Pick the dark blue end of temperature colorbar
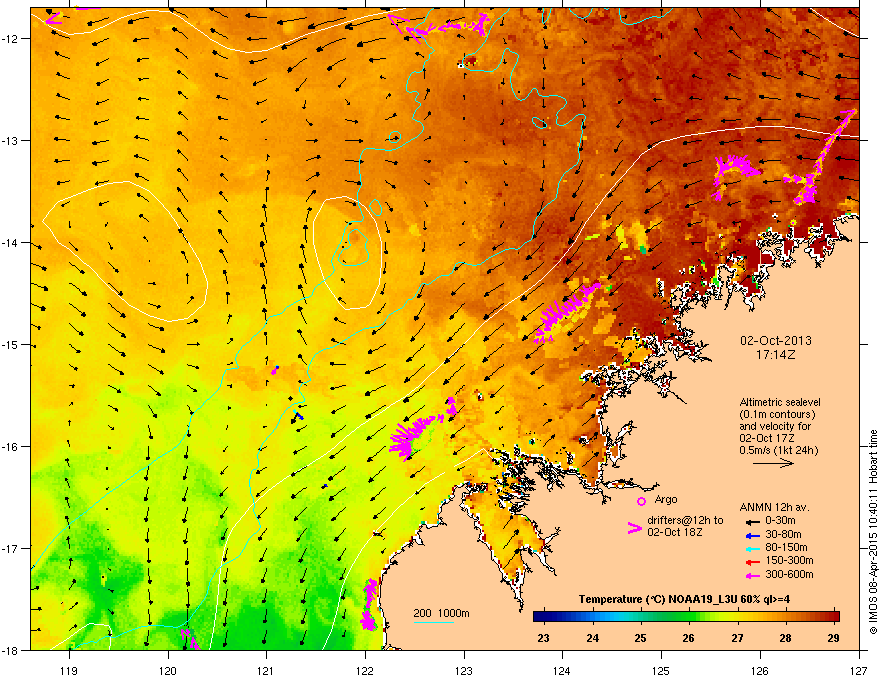The height and width of the screenshot is (680, 880). coord(539,617)
